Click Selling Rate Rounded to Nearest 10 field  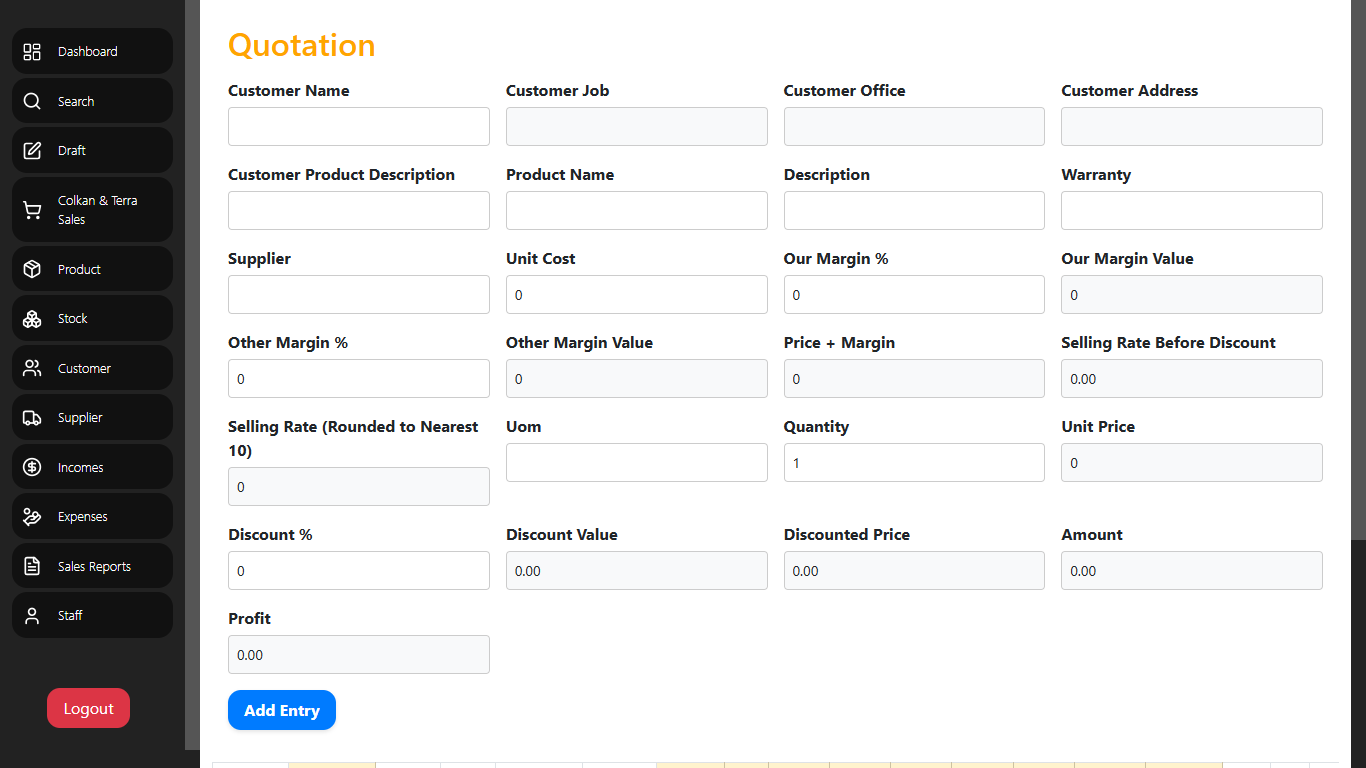pyautogui.click(x=359, y=487)
